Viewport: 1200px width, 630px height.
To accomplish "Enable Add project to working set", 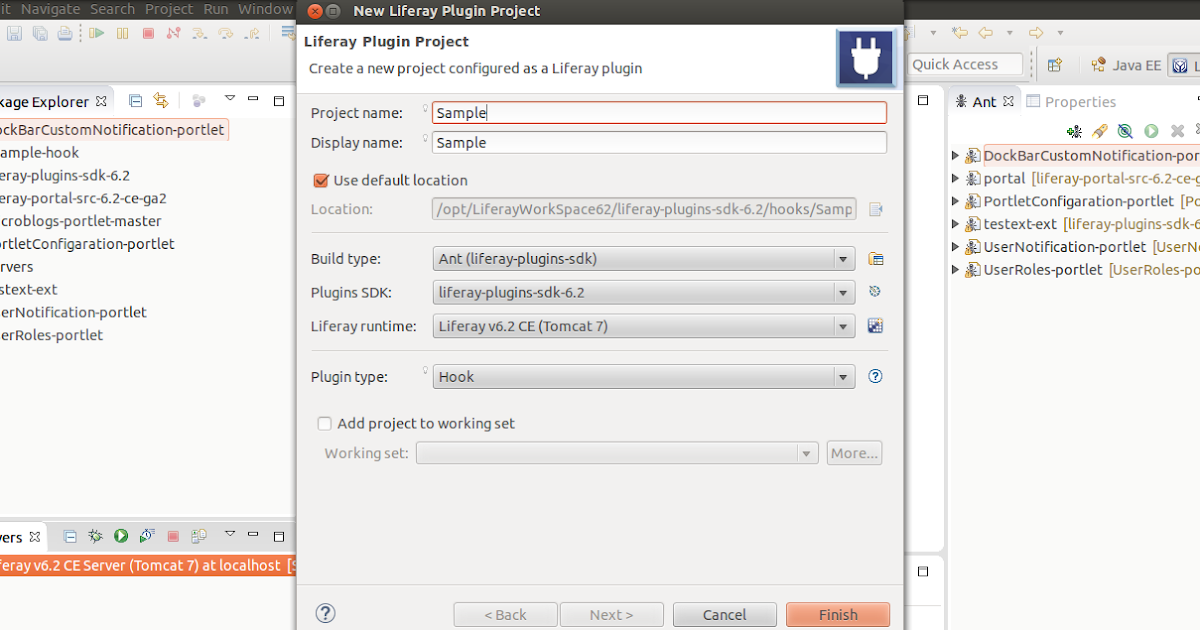I will click(x=324, y=423).
